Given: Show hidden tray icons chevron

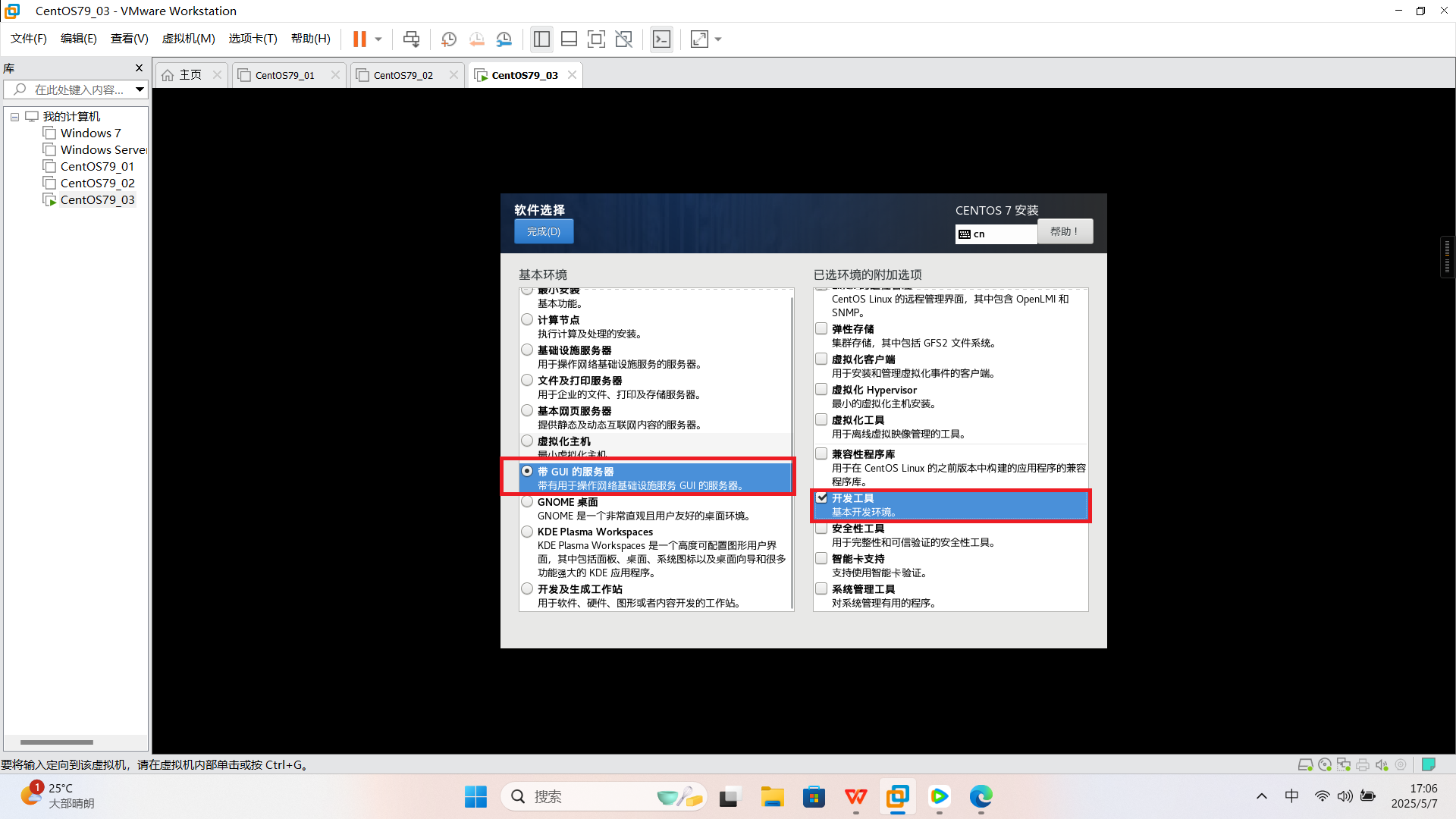Looking at the screenshot, I should click(1261, 796).
